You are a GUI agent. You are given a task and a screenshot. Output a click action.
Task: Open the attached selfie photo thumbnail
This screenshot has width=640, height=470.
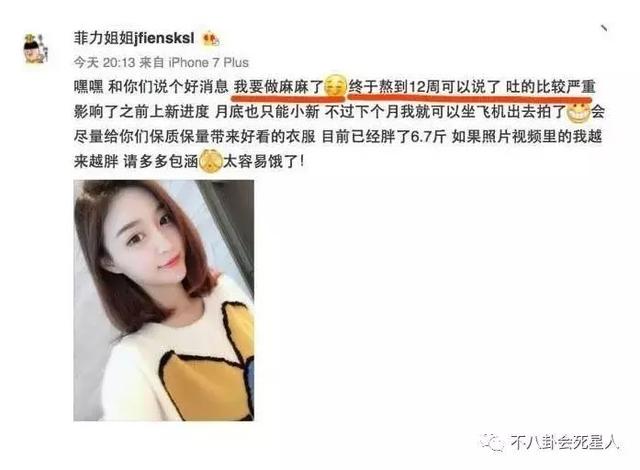click(x=164, y=300)
